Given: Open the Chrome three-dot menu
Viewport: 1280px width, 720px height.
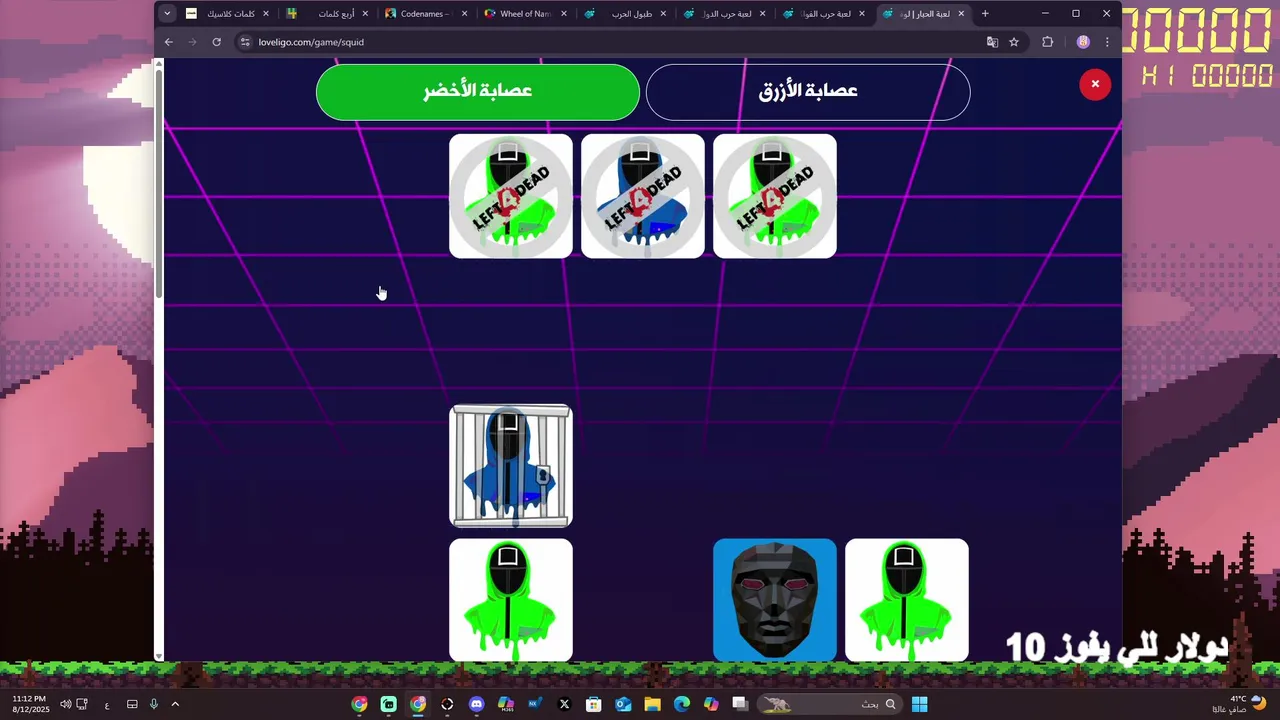Looking at the screenshot, I should point(1107,42).
